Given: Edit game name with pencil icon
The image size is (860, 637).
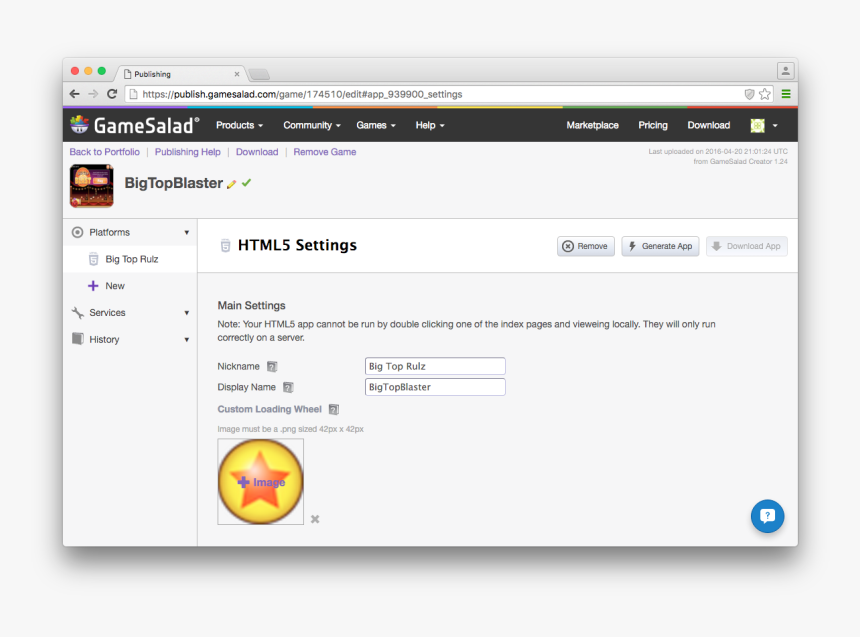Looking at the screenshot, I should [x=231, y=184].
